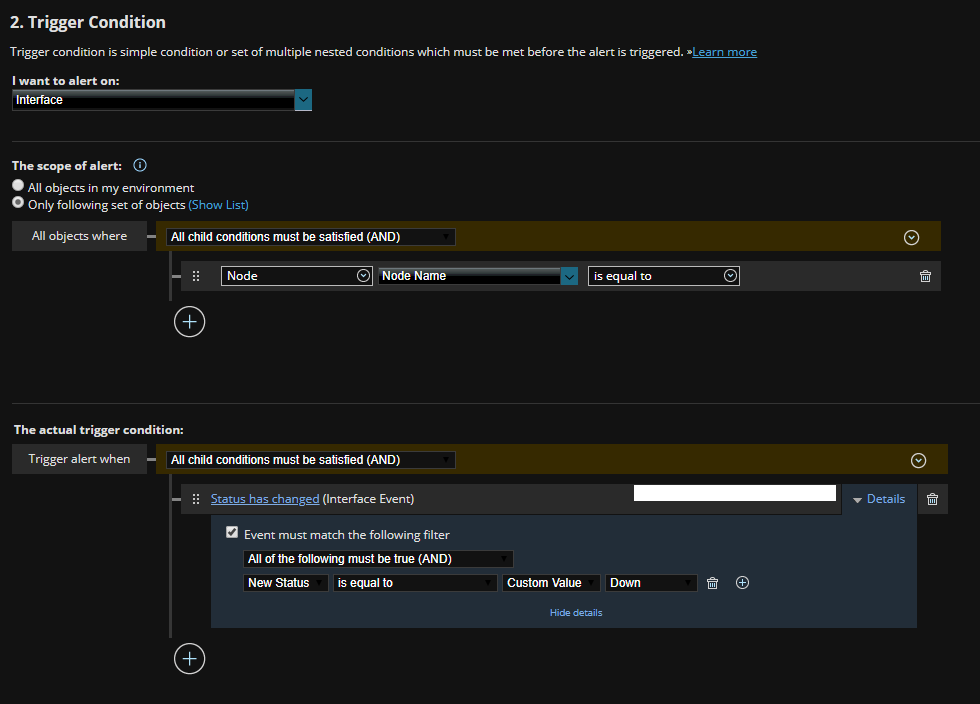Open the scope 'is equal to' operator dropdown
The image size is (980, 704).
(x=730, y=276)
